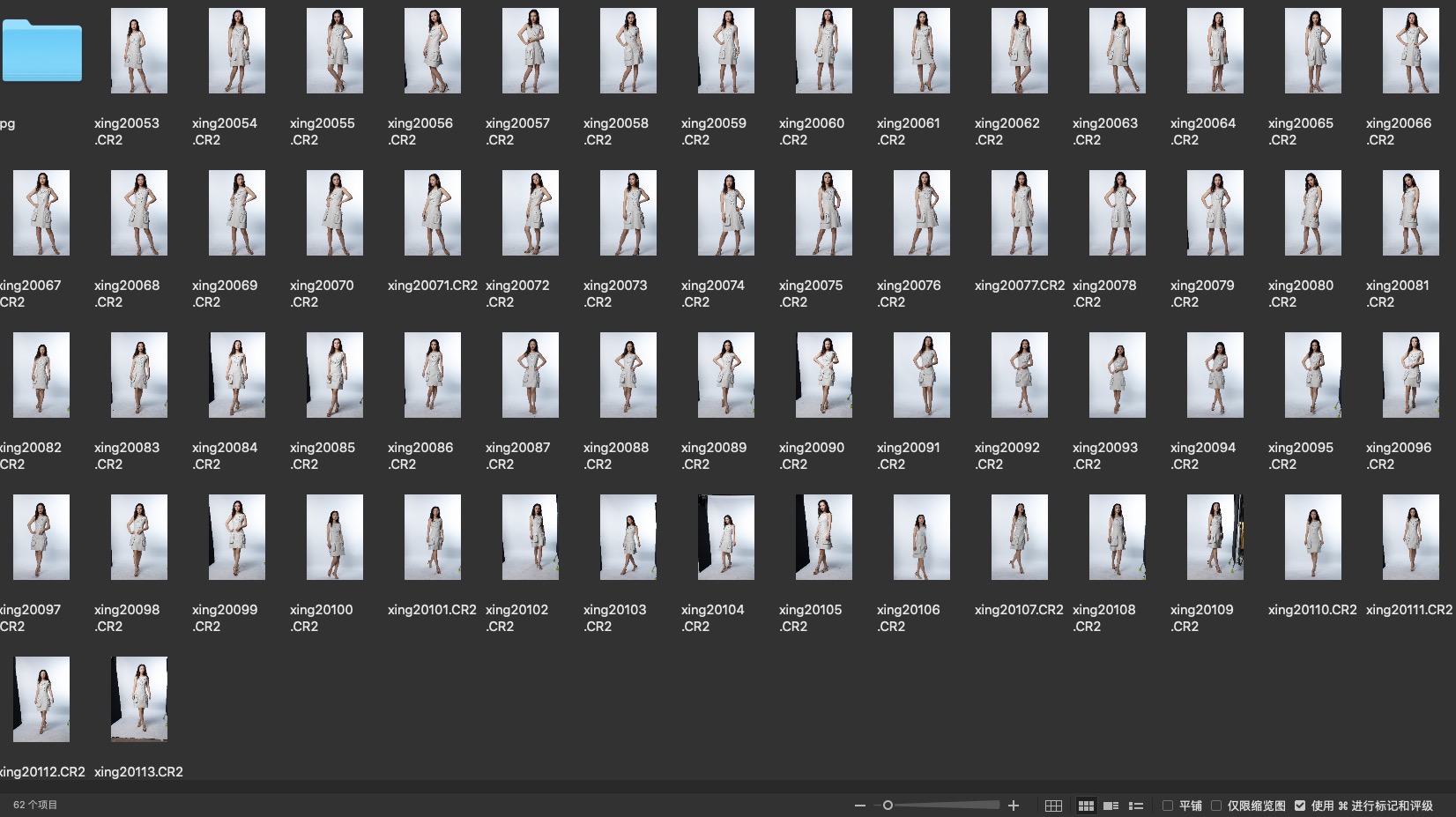Select the xing20090.CR2 thumbnail
Viewport: 1456px width, 817px height.
coord(823,375)
